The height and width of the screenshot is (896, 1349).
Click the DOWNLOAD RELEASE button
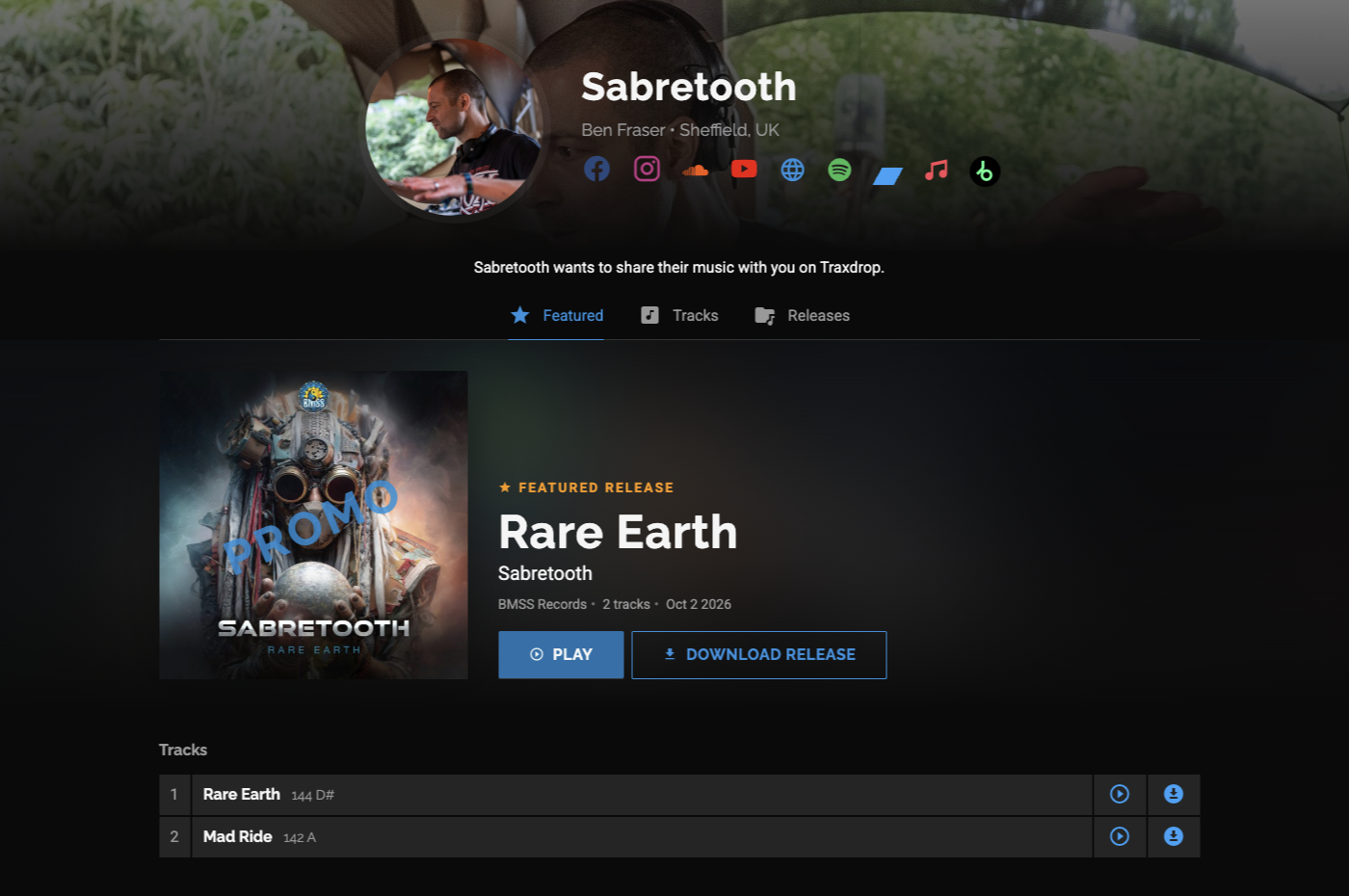[x=759, y=655]
